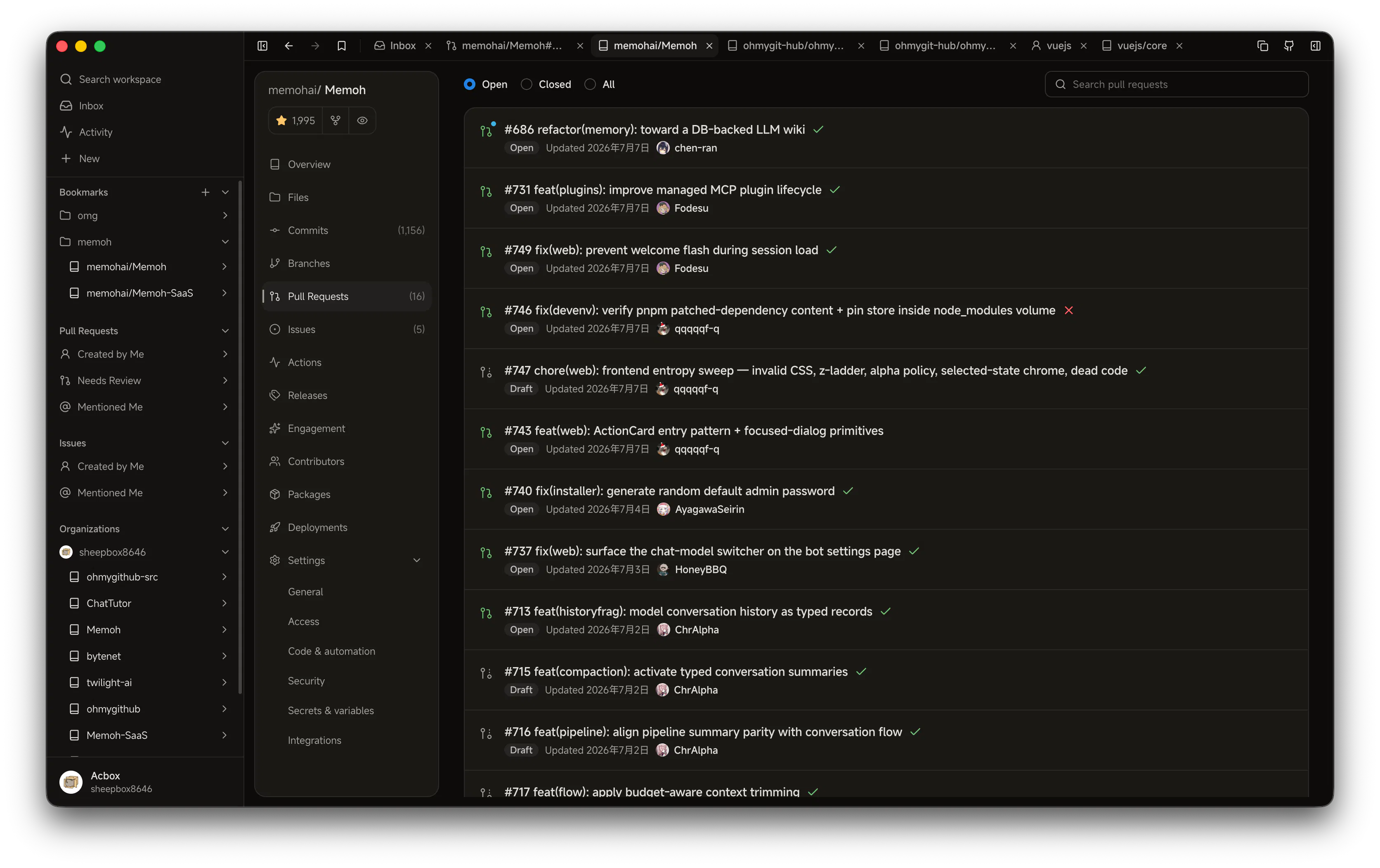Add a new bookmark with the plus icon

[205, 193]
